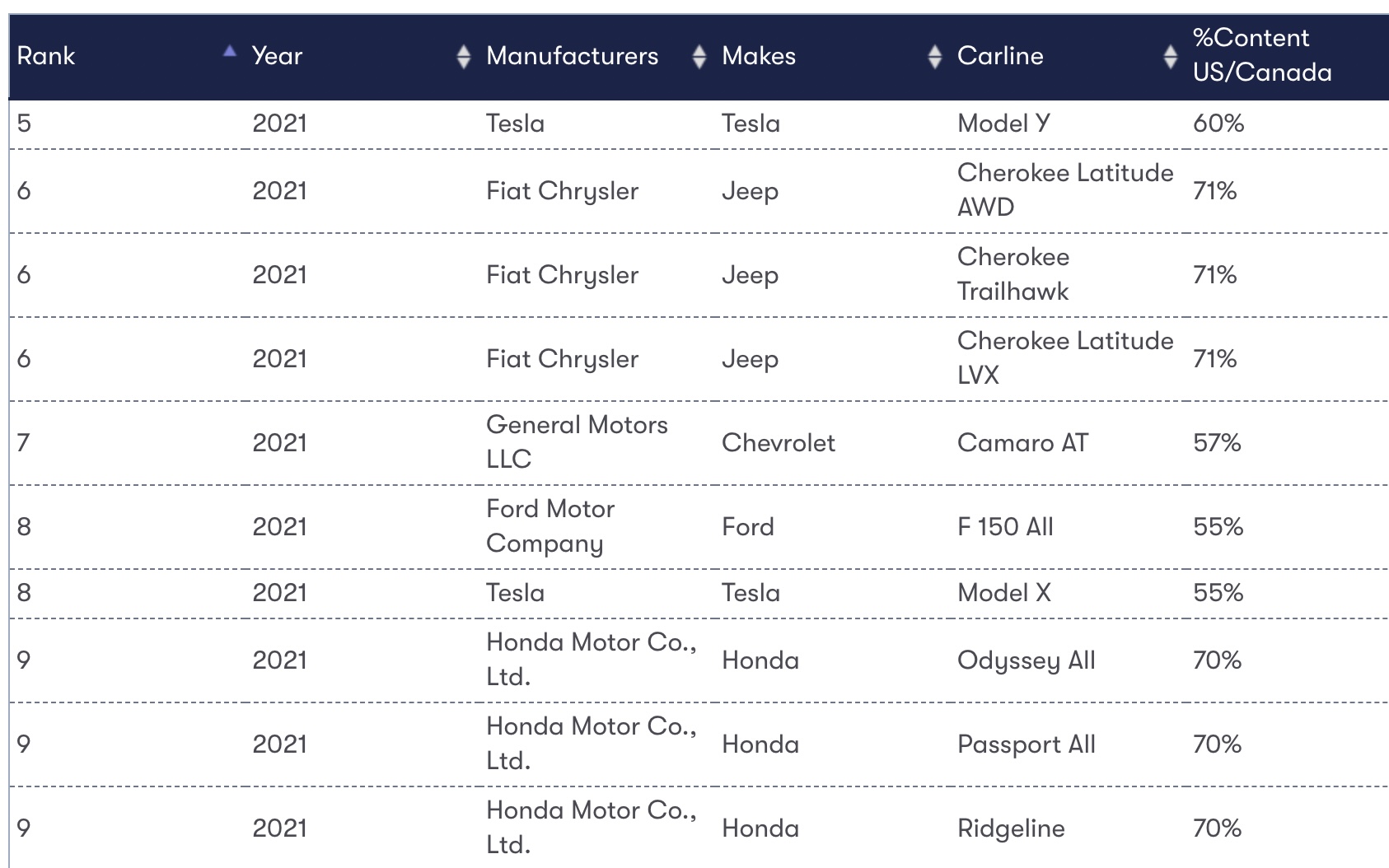Sort table by the Rank column header
Viewport: 1389px width, 868px height.
(46, 56)
